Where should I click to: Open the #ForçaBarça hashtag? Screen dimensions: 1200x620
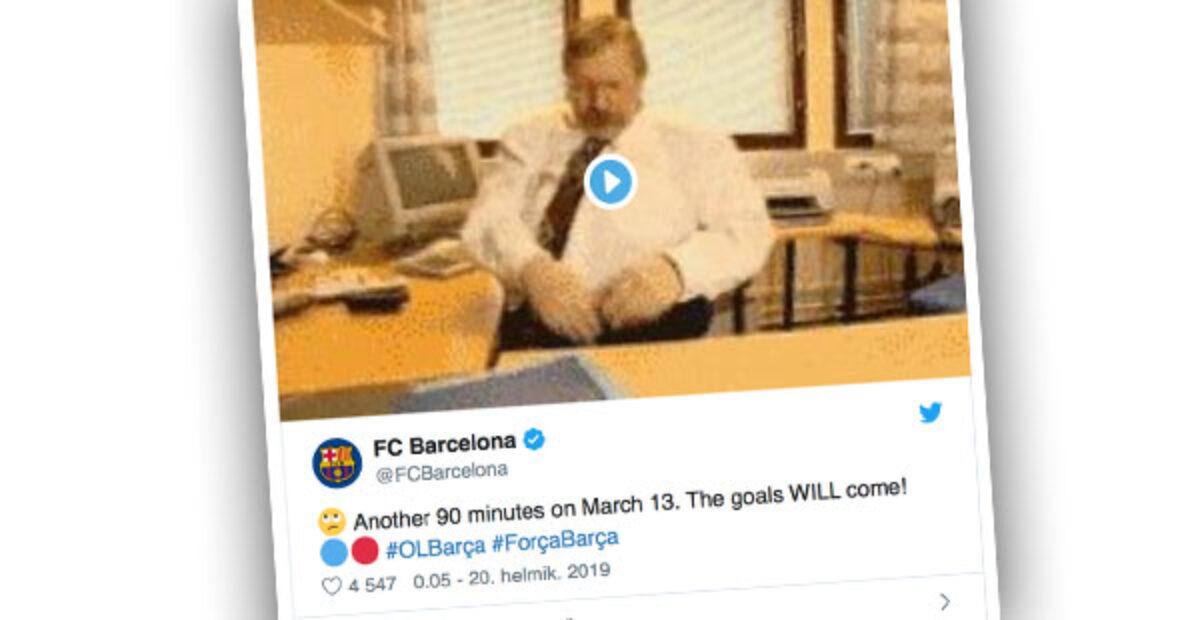(x=555, y=539)
